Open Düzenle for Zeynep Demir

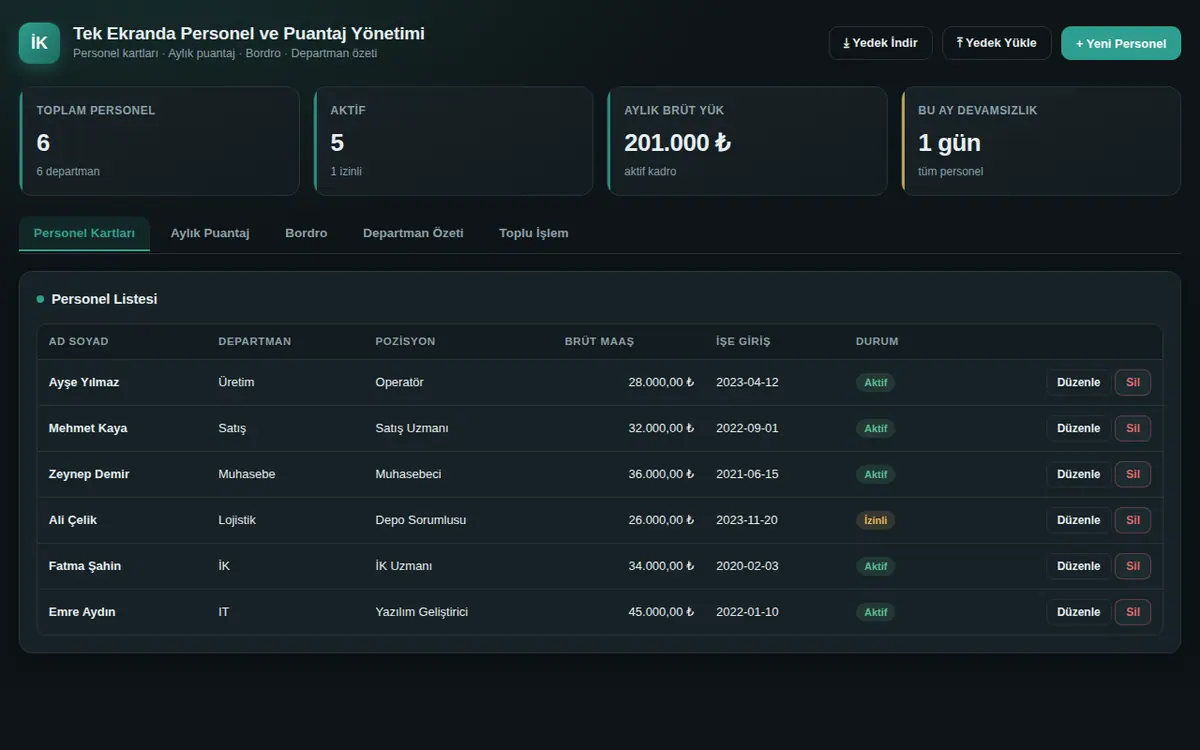pos(1078,474)
